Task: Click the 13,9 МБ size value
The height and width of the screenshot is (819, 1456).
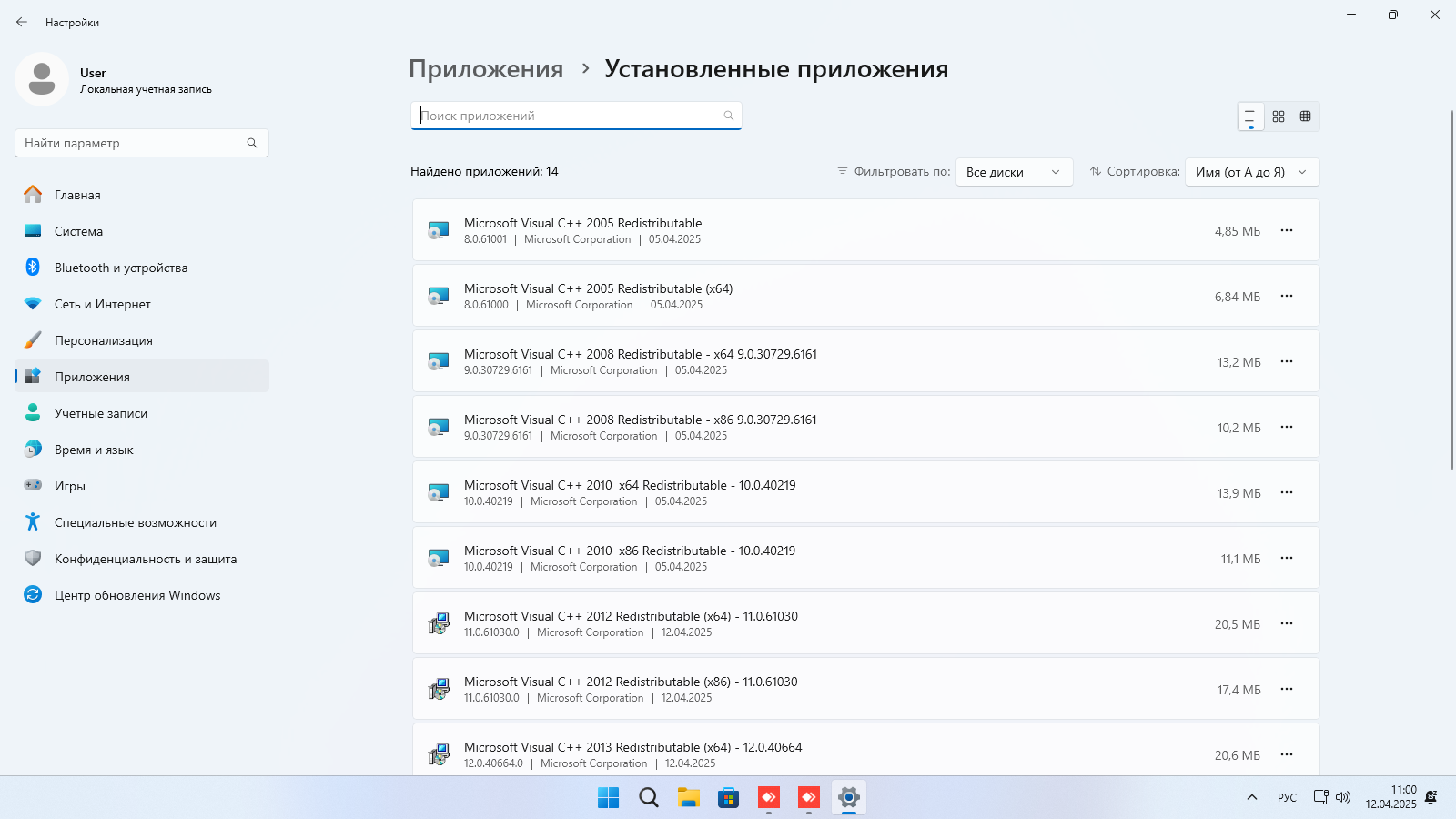Action: pyautogui.click(x=1239, y=493)
